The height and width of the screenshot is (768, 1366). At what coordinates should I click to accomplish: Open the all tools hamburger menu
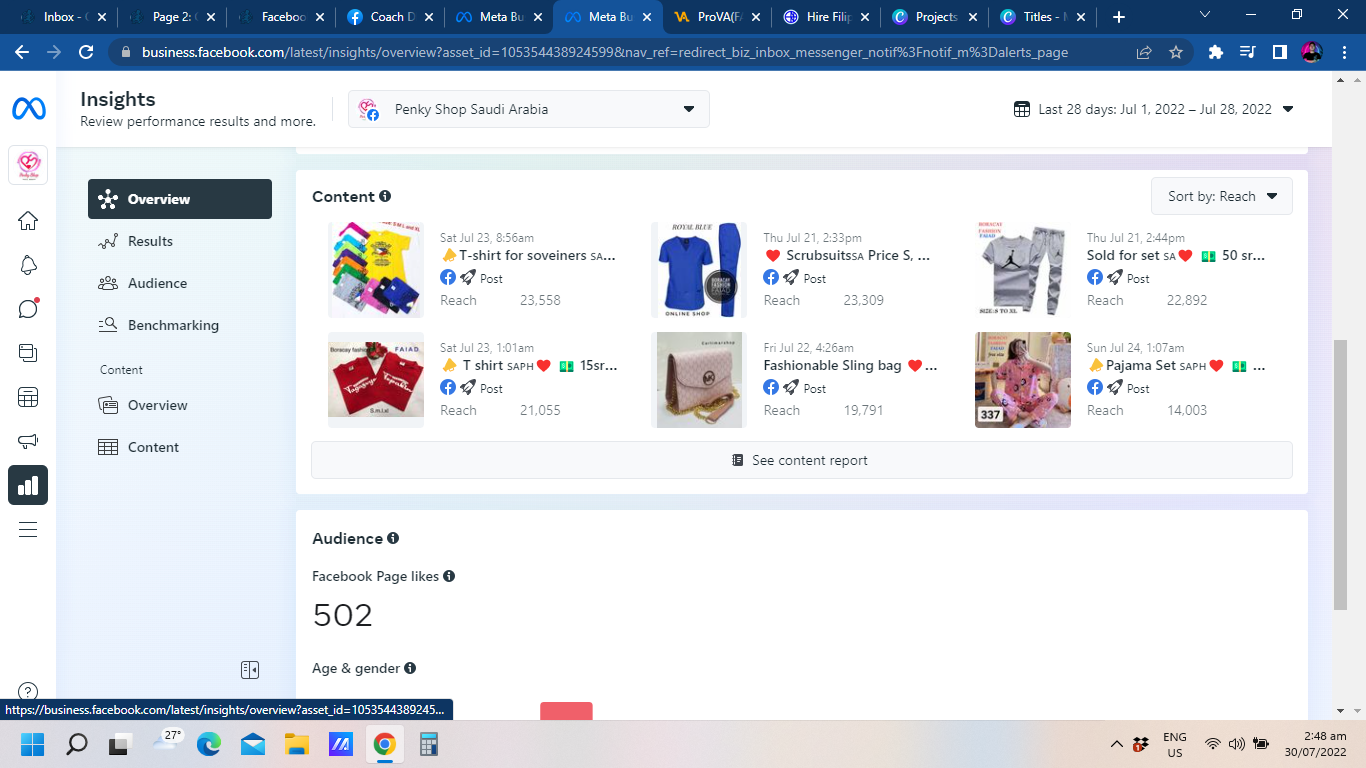coord(28,530)
